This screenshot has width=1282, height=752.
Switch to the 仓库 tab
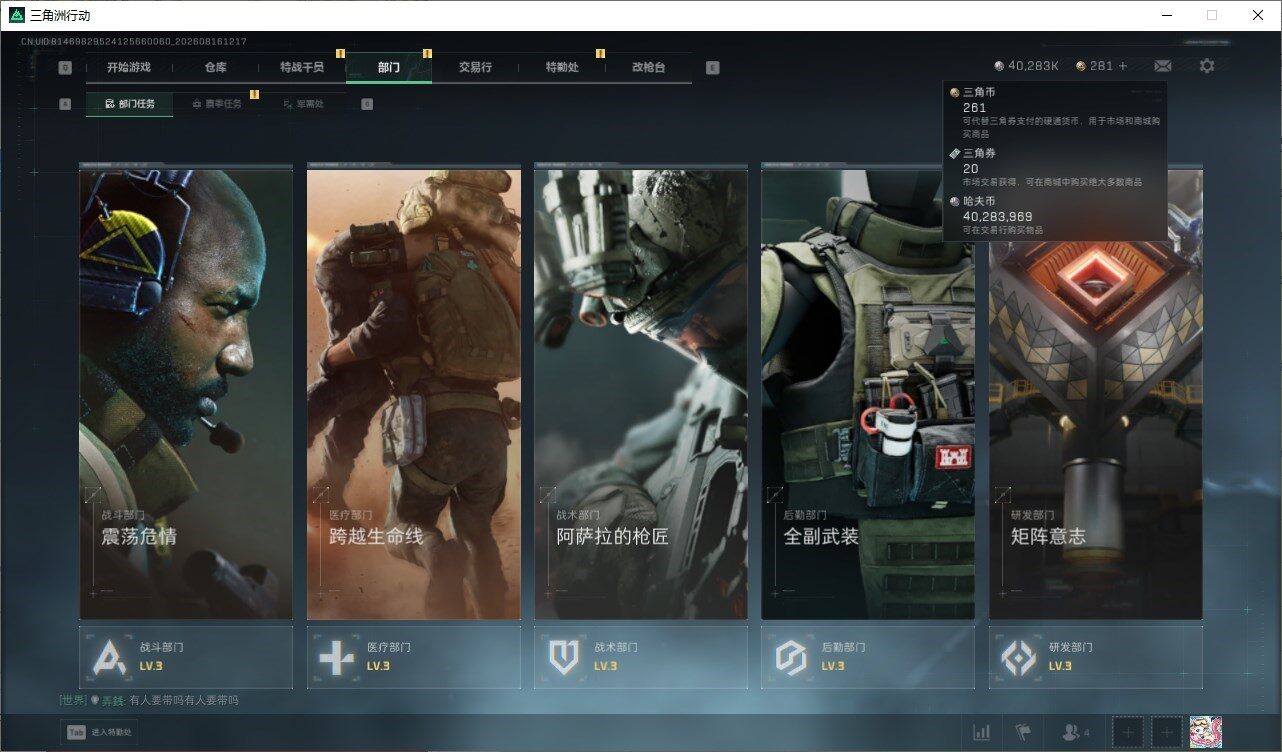coord(215,67)
